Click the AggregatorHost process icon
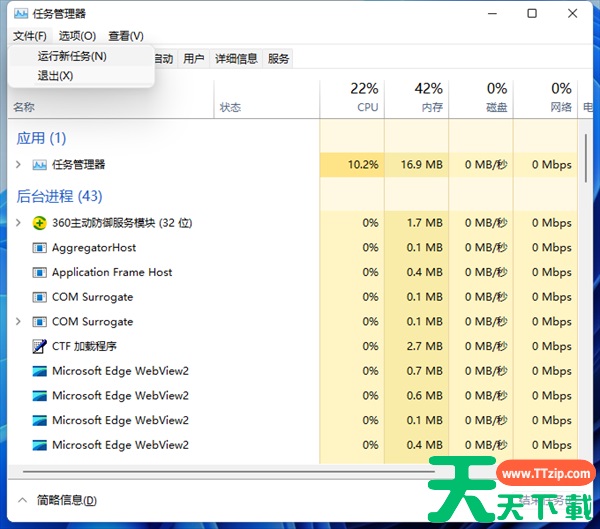Viewport: 600px width, 529px height. point(39,248)
